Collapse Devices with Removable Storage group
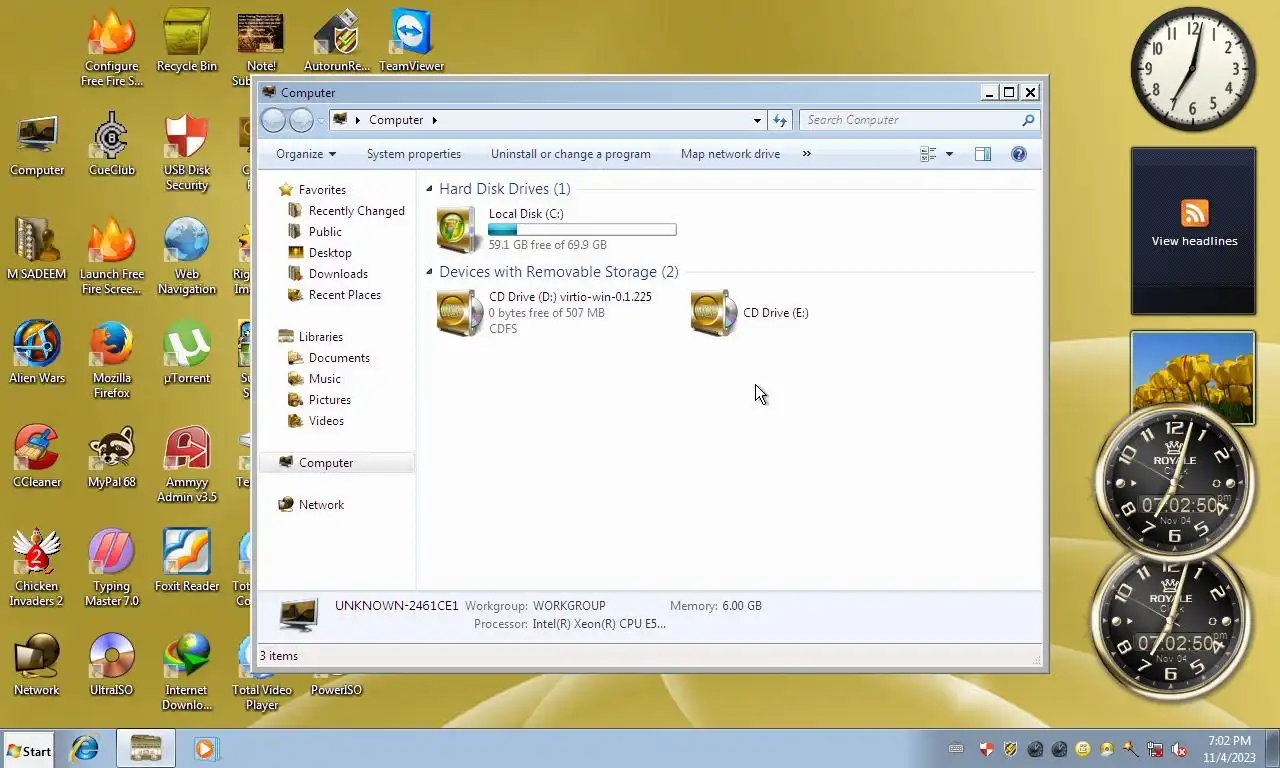 coord(430,272)
